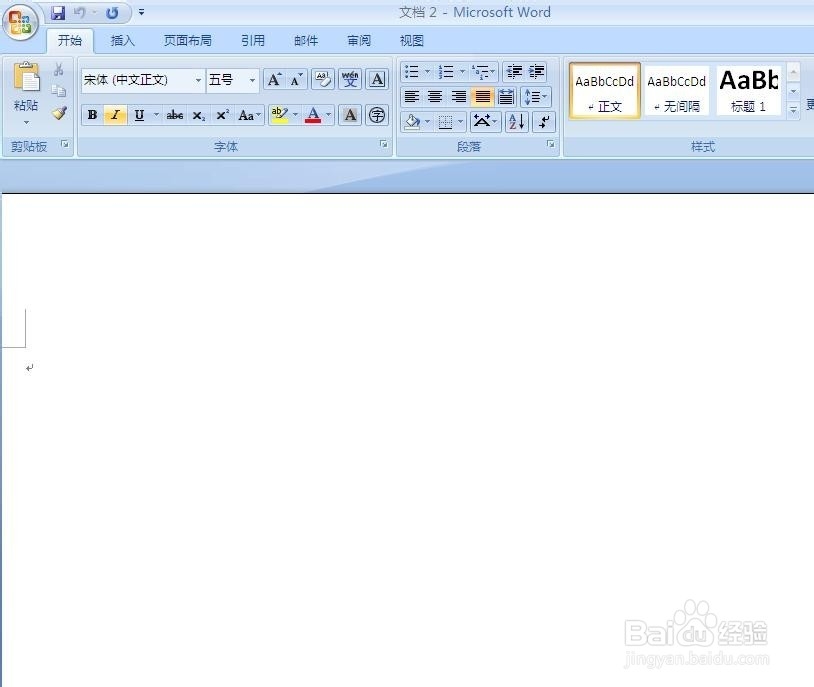This screenshot has height=687, width=814.
Task: Toggle italic formatting
Action: click(x=115, y=115)
